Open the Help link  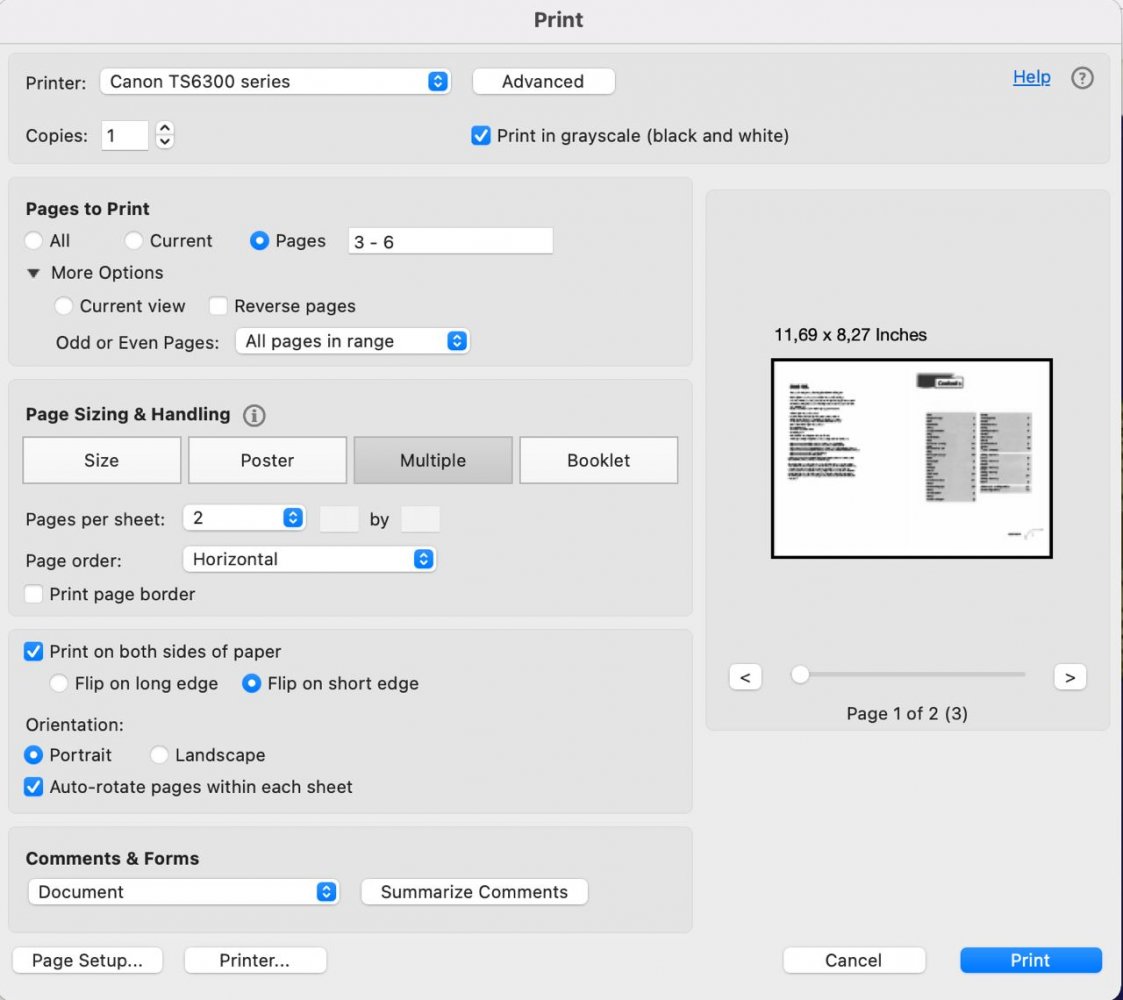point(1031,77)
